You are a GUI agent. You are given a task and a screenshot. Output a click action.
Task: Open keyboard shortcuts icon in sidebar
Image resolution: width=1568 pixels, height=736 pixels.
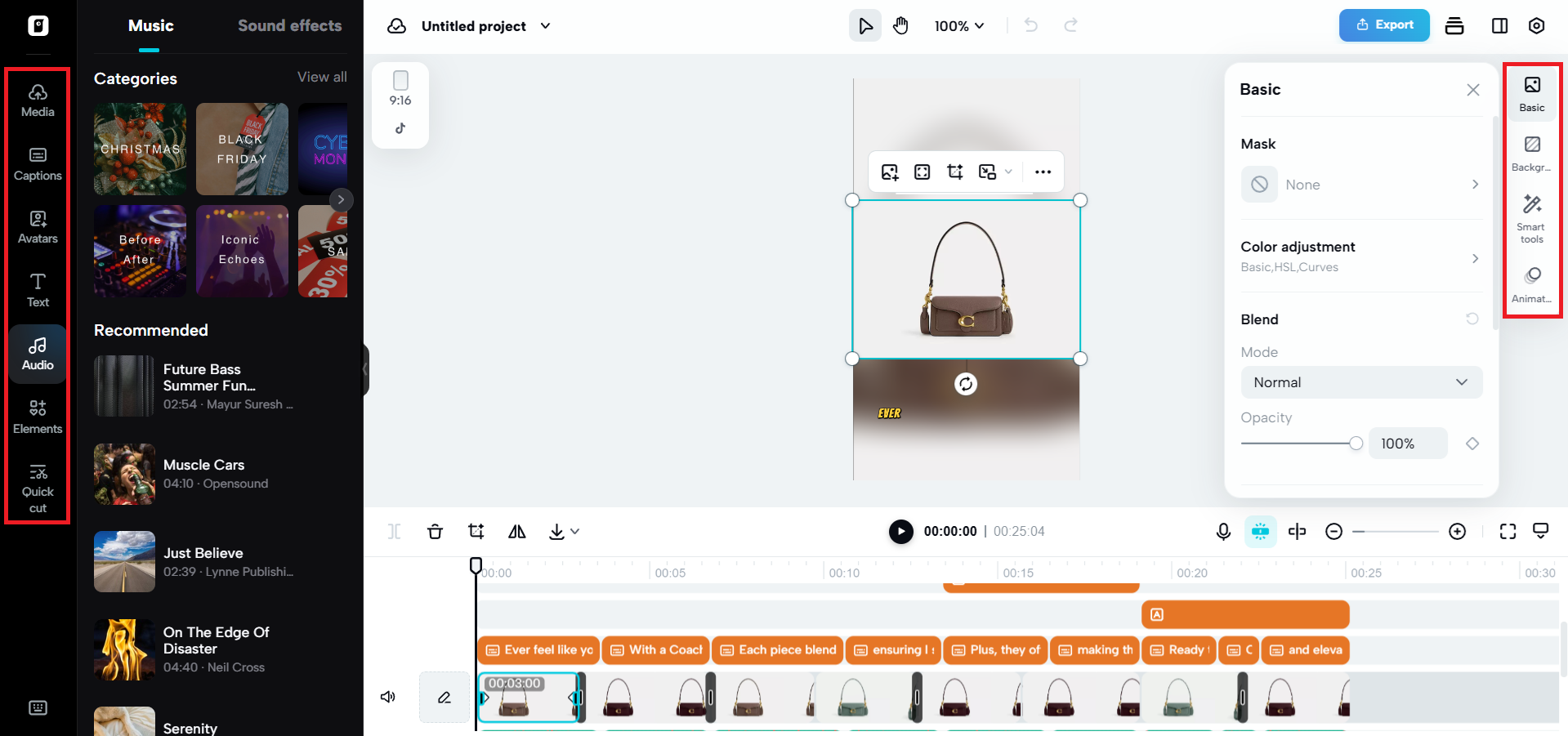[38, 708]
